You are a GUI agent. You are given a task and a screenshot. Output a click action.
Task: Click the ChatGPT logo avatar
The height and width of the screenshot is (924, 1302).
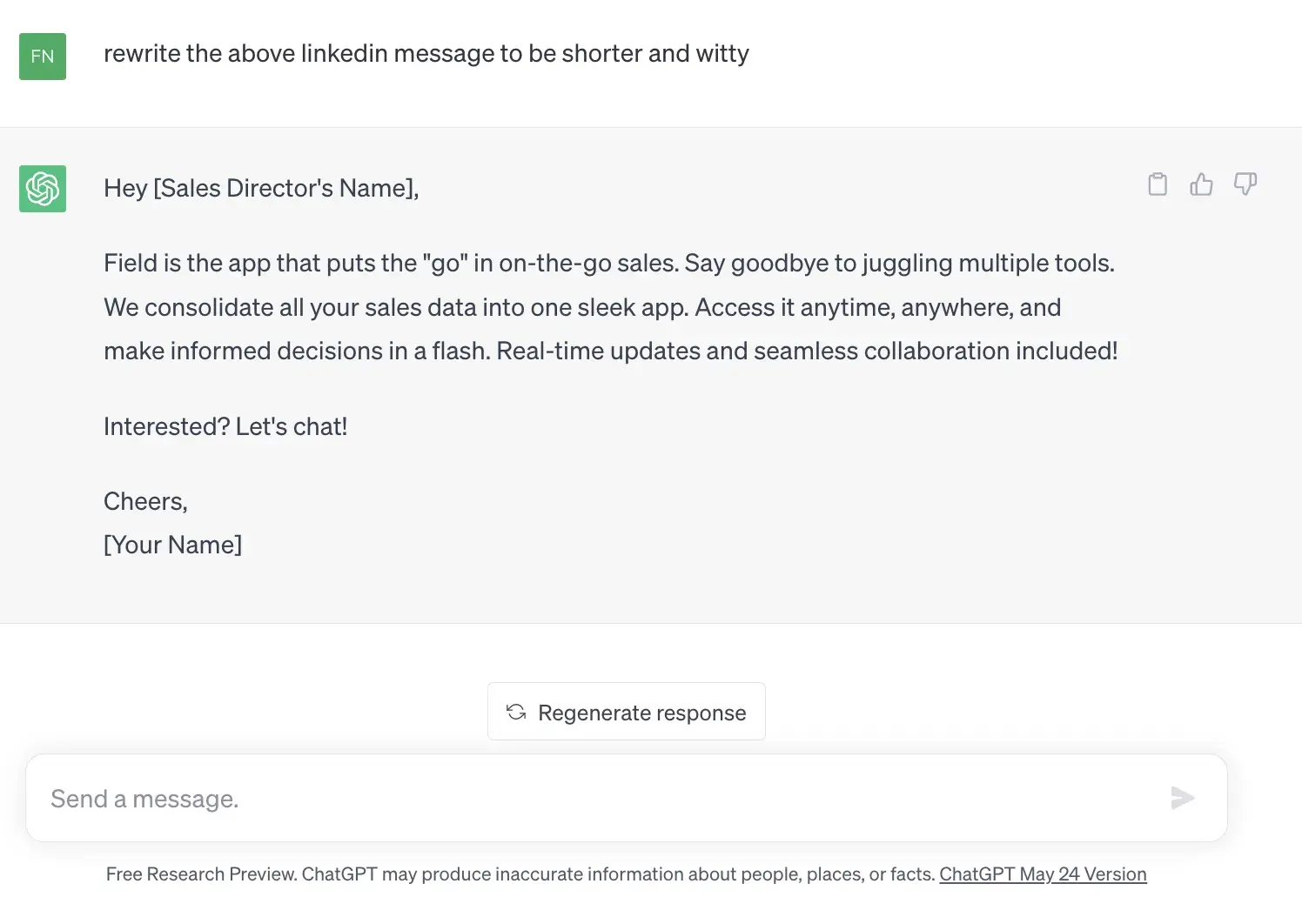[43, 189]
